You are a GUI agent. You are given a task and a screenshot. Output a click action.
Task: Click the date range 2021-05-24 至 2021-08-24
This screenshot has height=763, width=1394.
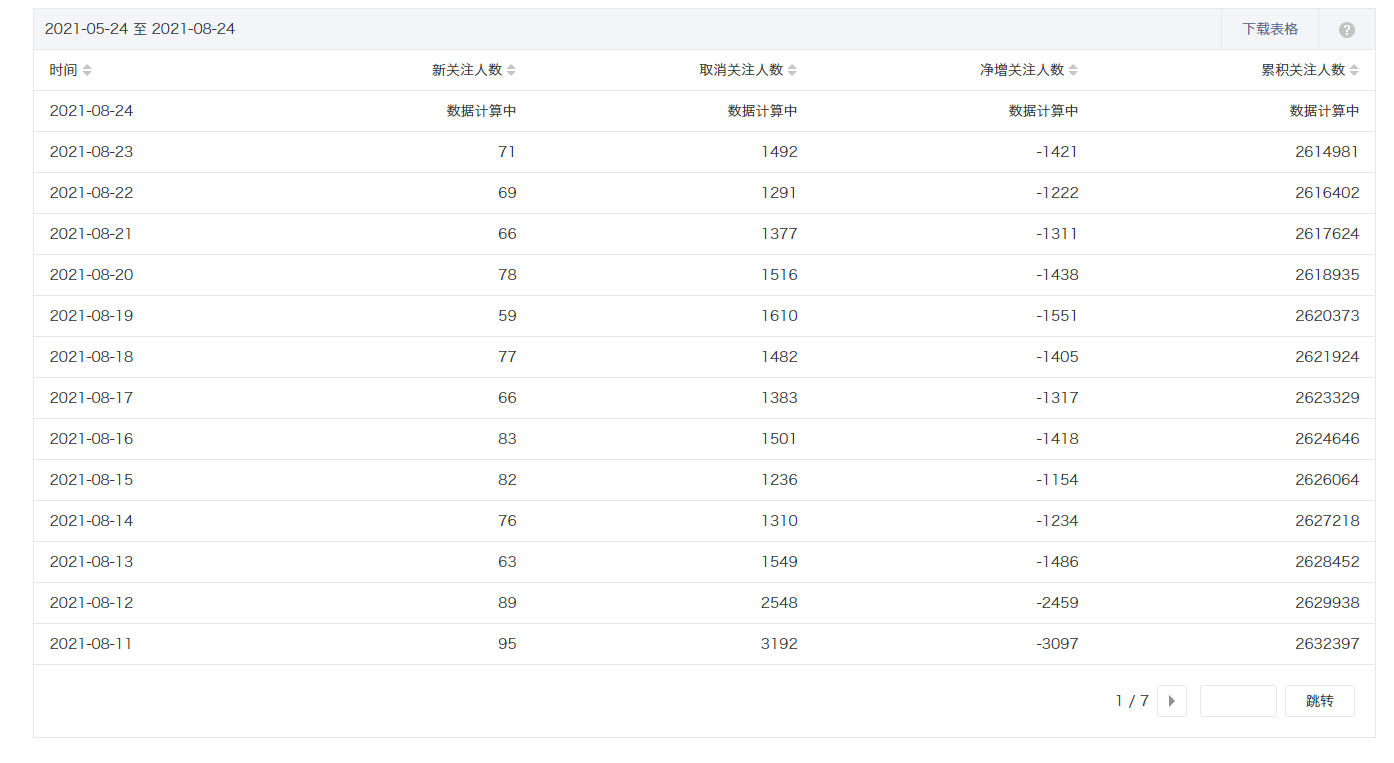(x=140, y=29)
